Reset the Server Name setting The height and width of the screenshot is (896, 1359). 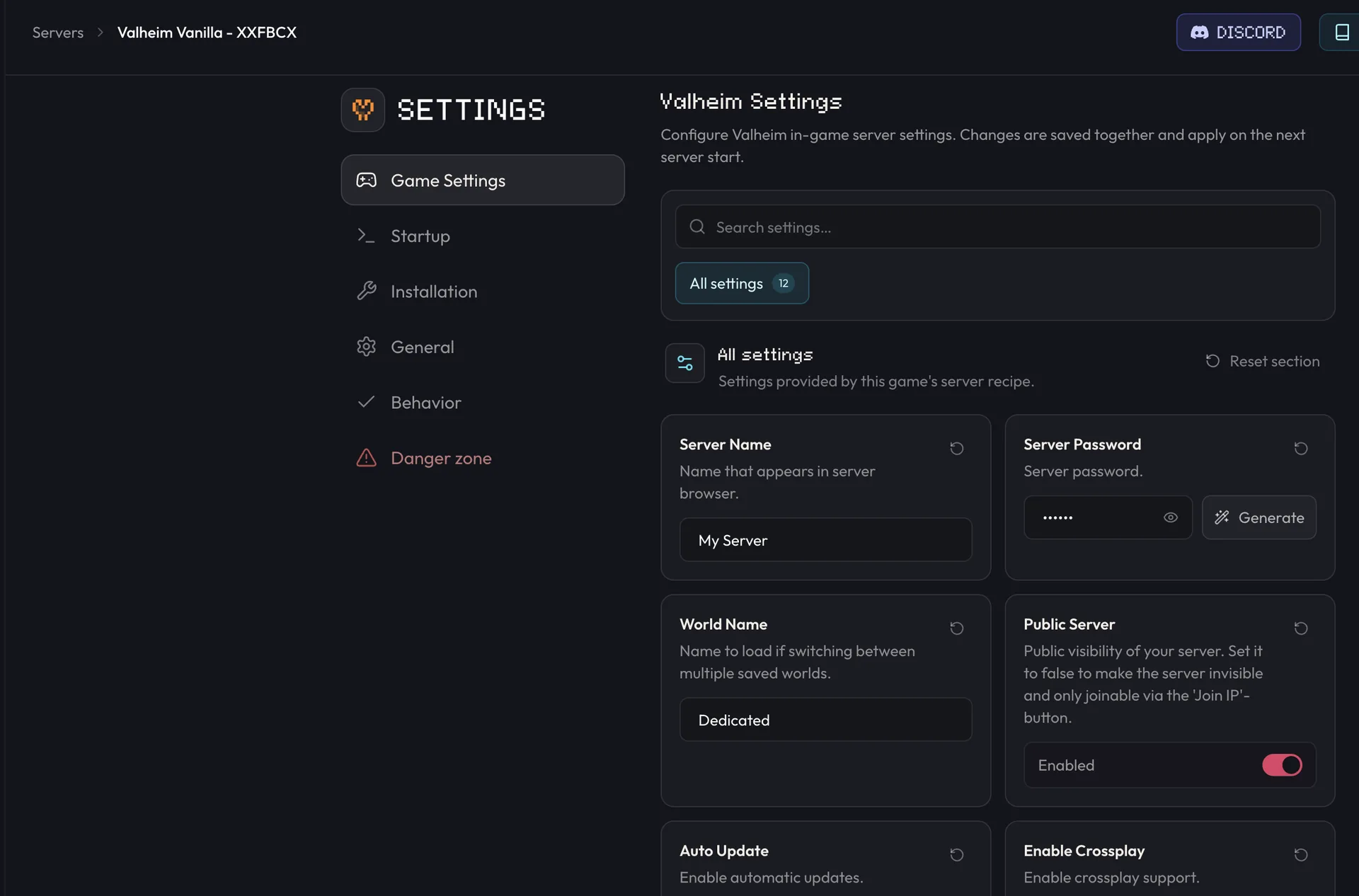tap(956, 448)
